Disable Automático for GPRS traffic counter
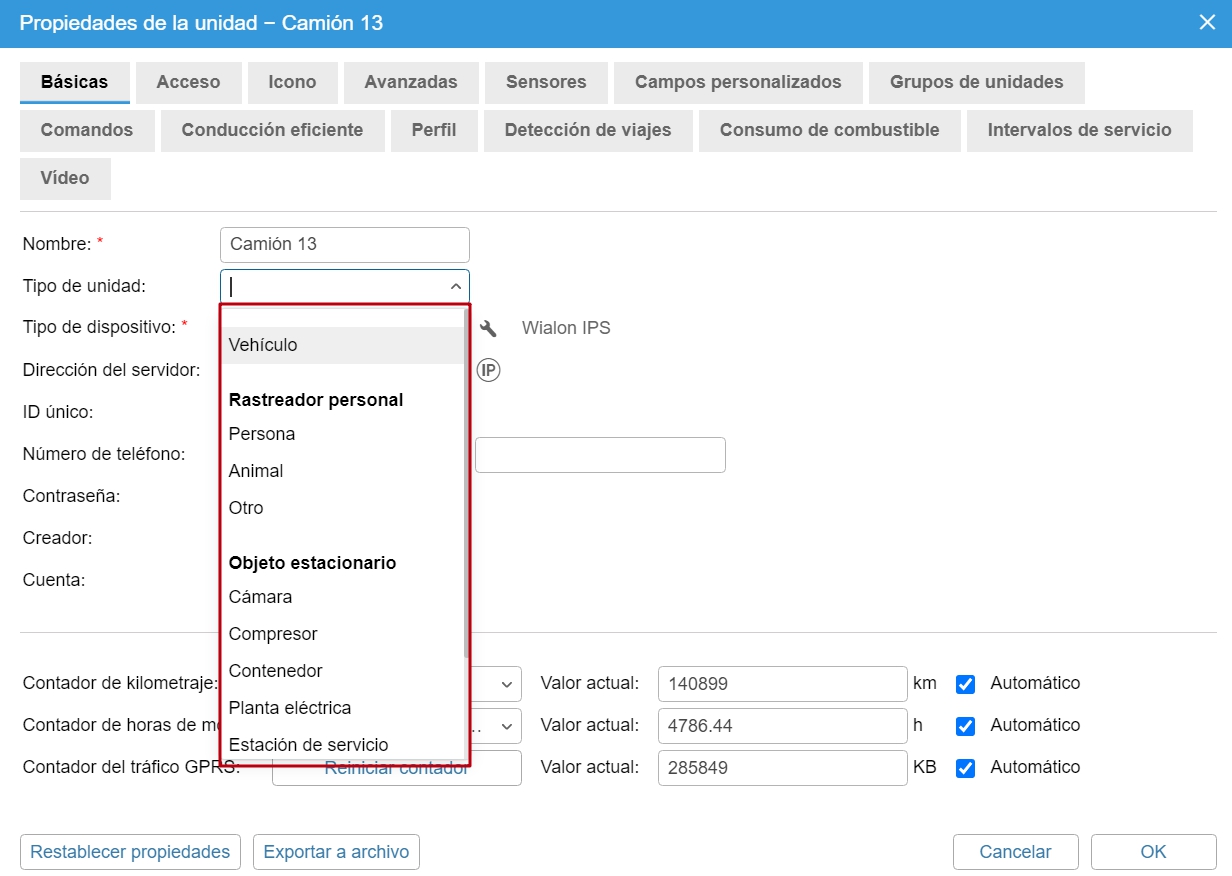1232x876 pixels. 965,768
